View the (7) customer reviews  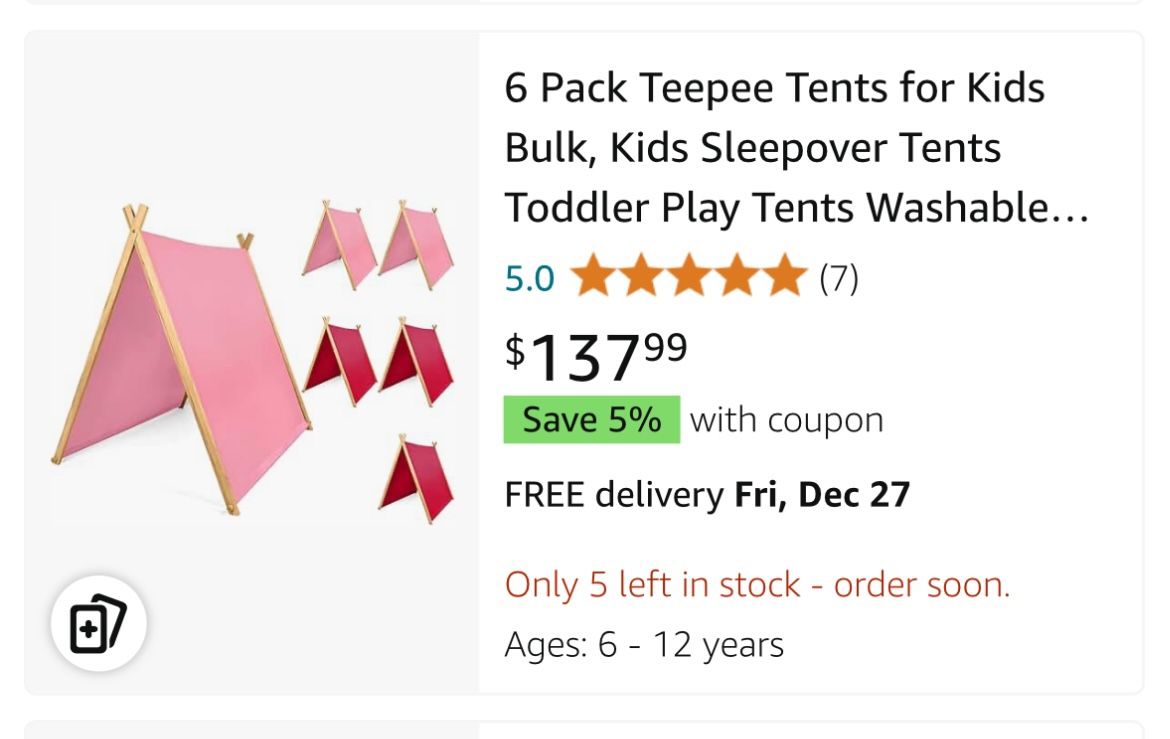coord(838,278)
